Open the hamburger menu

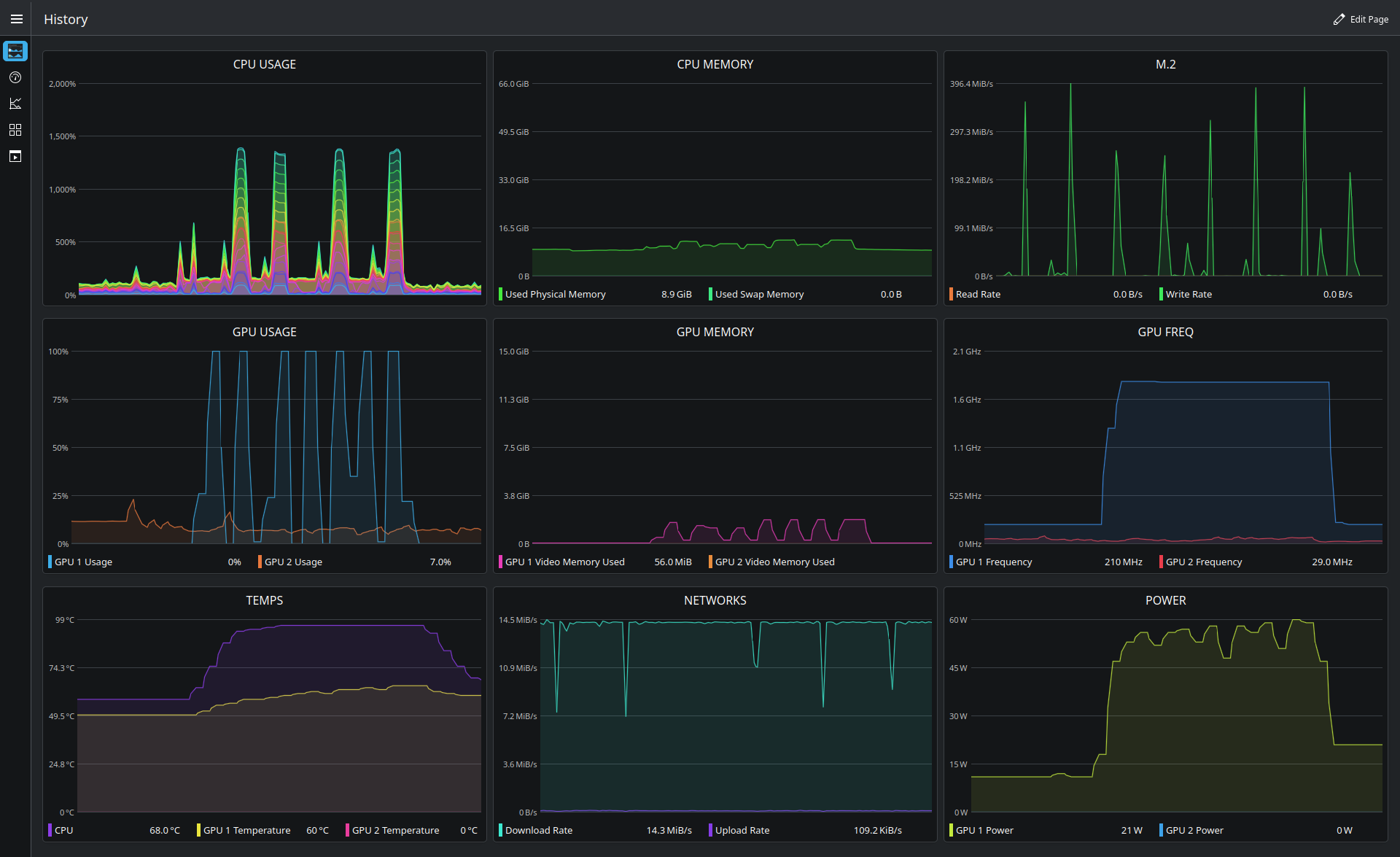[x=16, y=19]
